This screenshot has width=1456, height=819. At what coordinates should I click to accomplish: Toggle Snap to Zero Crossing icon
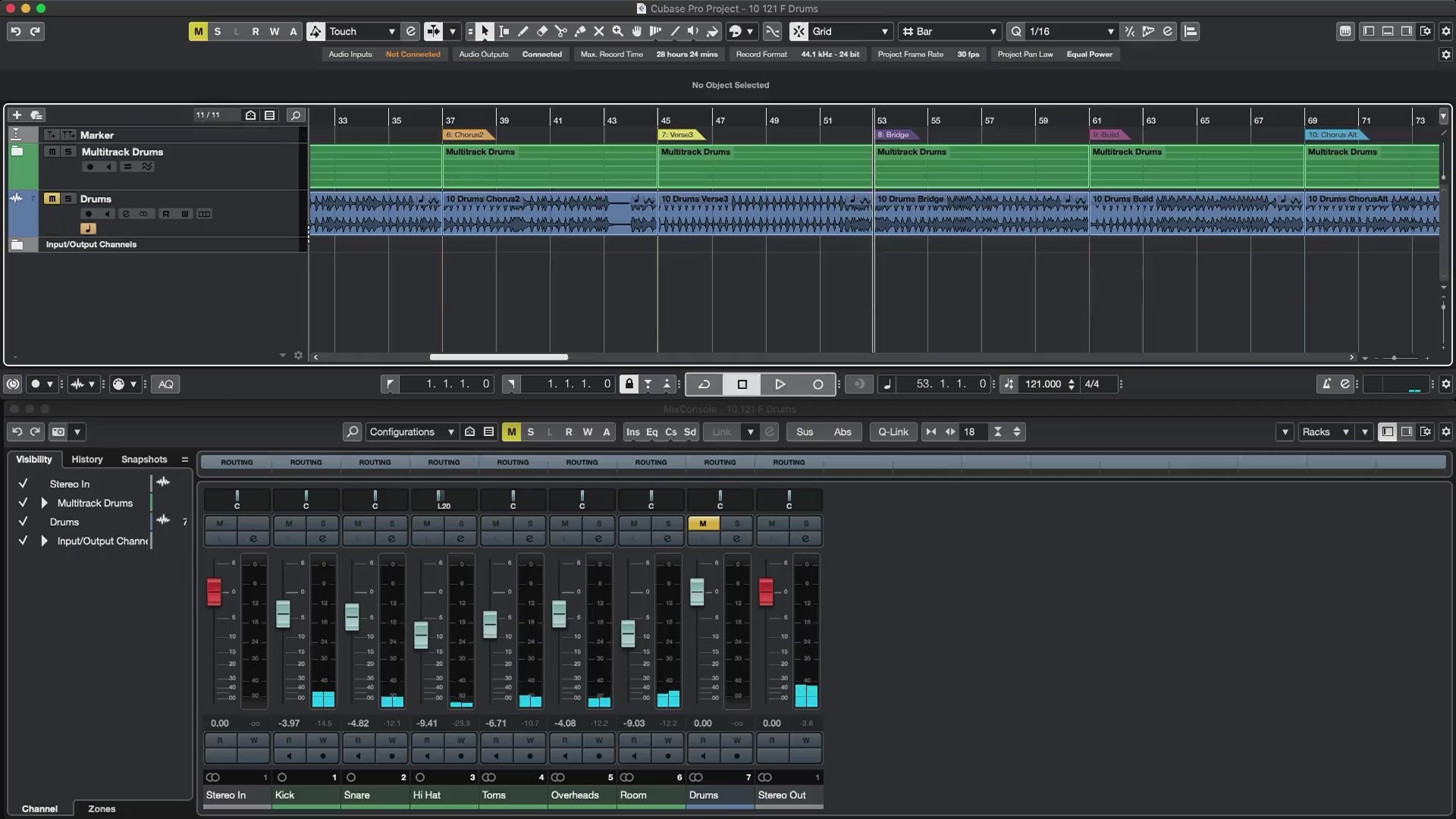tap(772, 31)
